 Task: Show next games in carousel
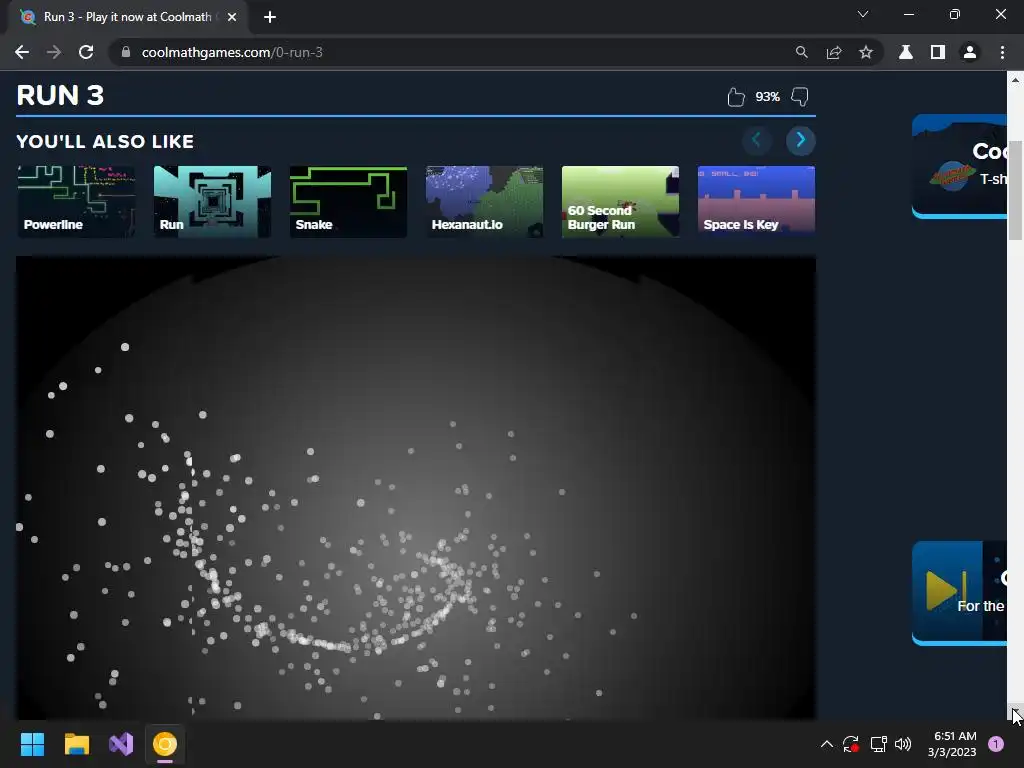pos(801,140)
